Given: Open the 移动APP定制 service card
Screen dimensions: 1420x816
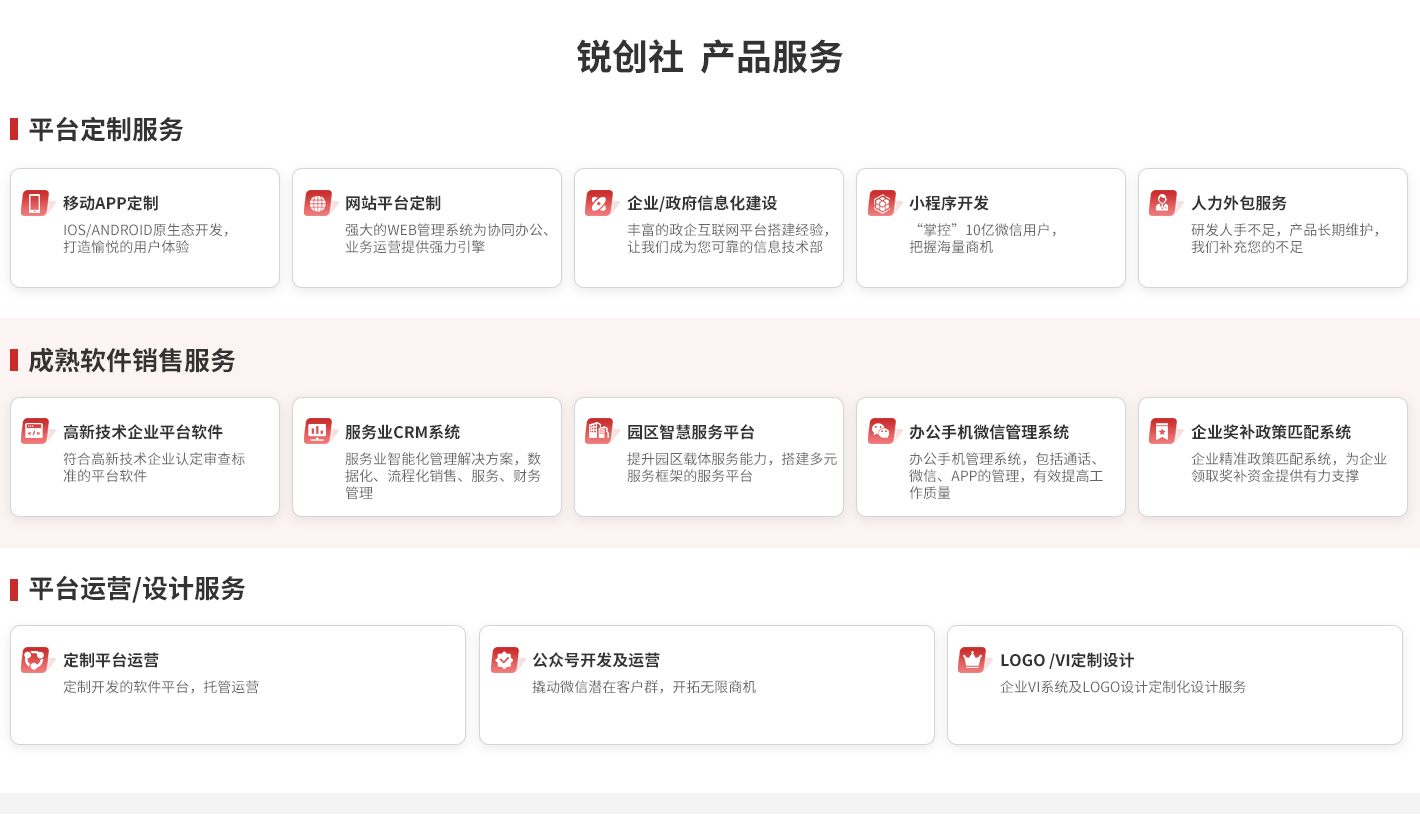Looking at the screenshot, I should click(x=144, y=227).
